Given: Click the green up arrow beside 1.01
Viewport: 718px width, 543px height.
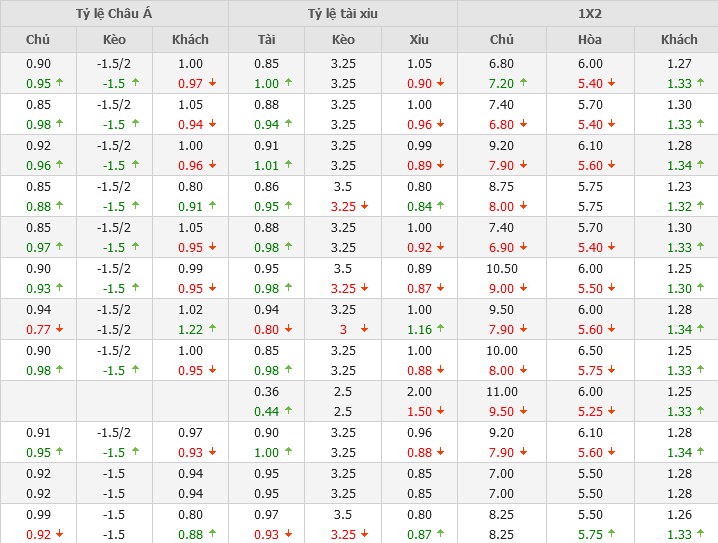Looking at the screenshot, I should tap(289, 165).
